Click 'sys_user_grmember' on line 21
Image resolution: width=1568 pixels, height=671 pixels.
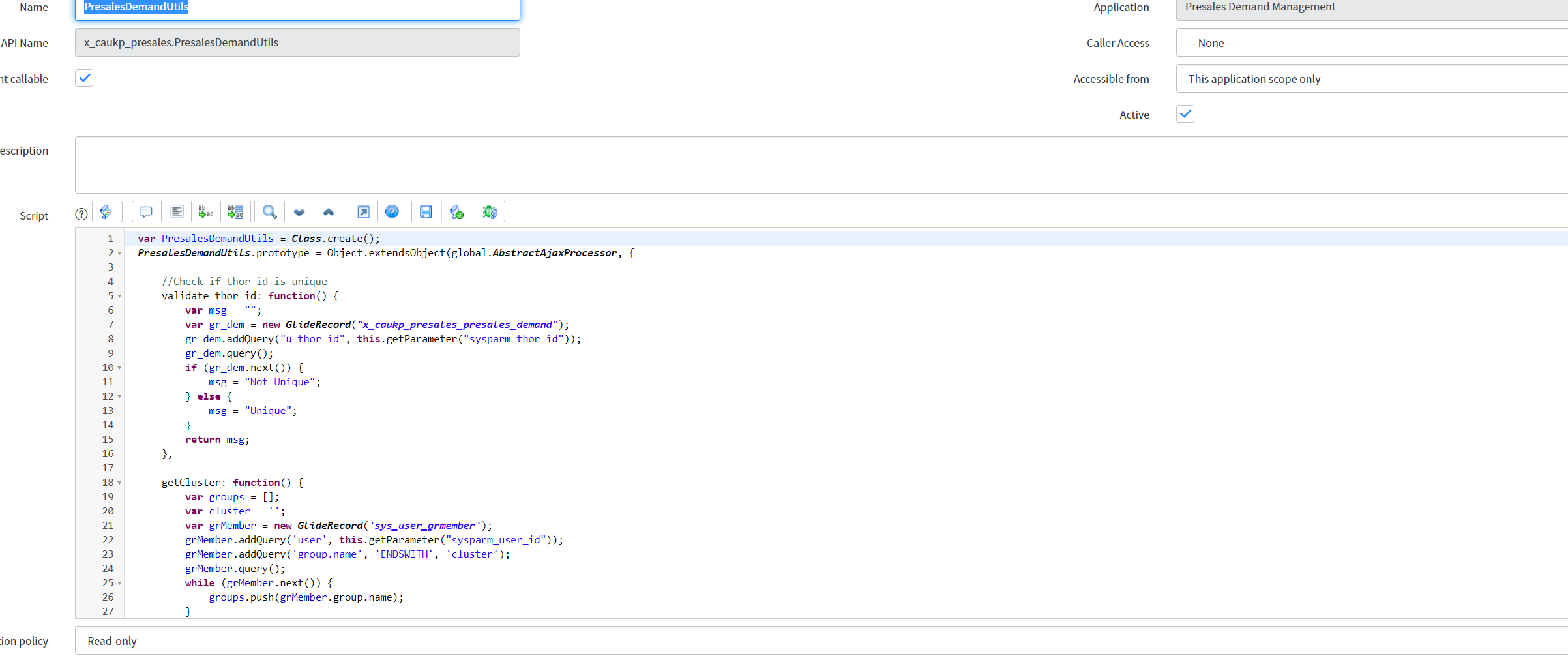point(425,526)
